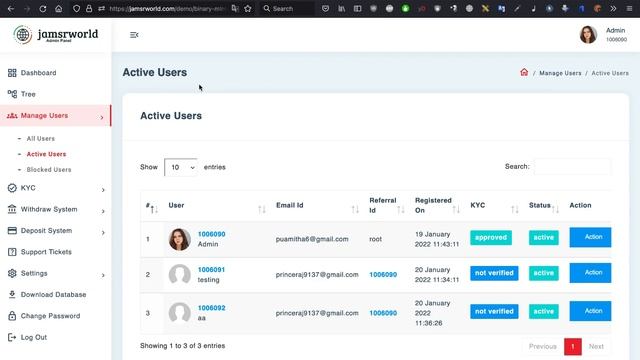Click the Dashboard grid icon
640x360 pixels.
[12, 73]
